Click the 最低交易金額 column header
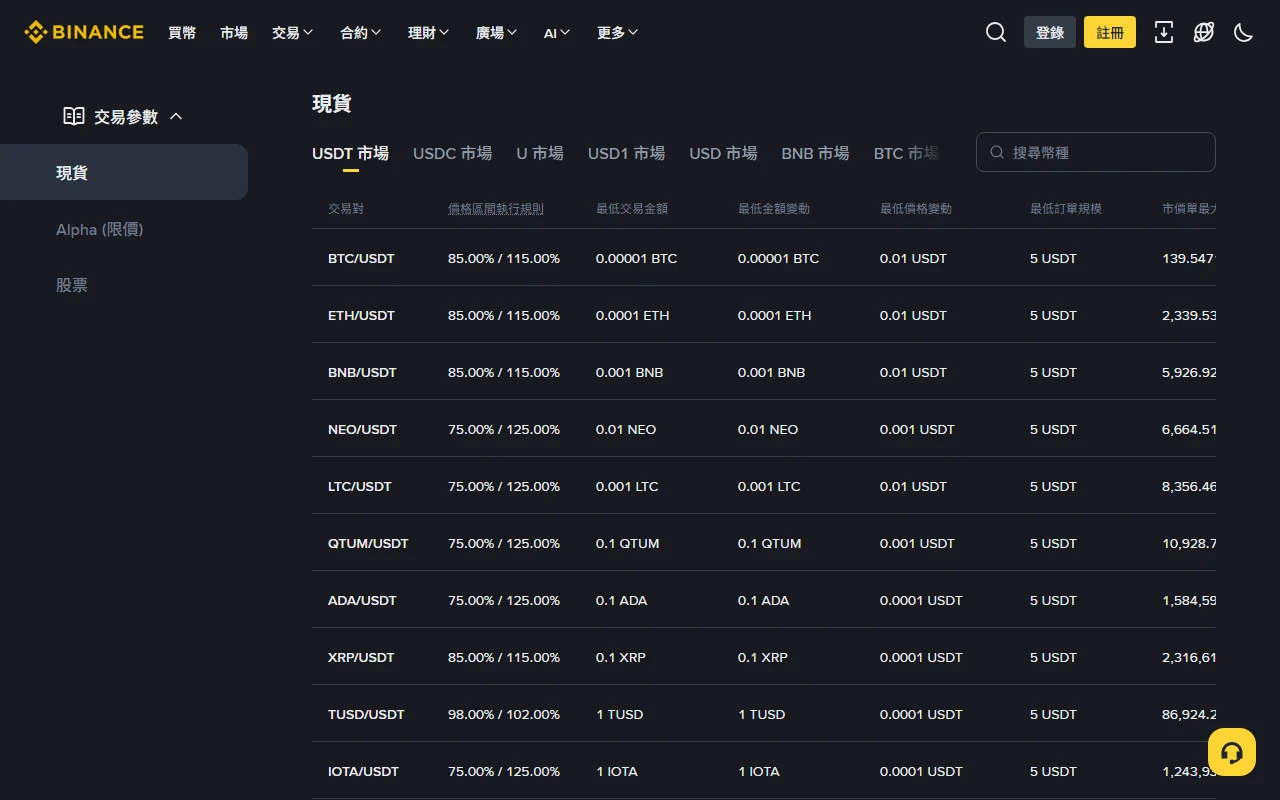The width and height of the screenshot is (1280, 800). [632, 209]
